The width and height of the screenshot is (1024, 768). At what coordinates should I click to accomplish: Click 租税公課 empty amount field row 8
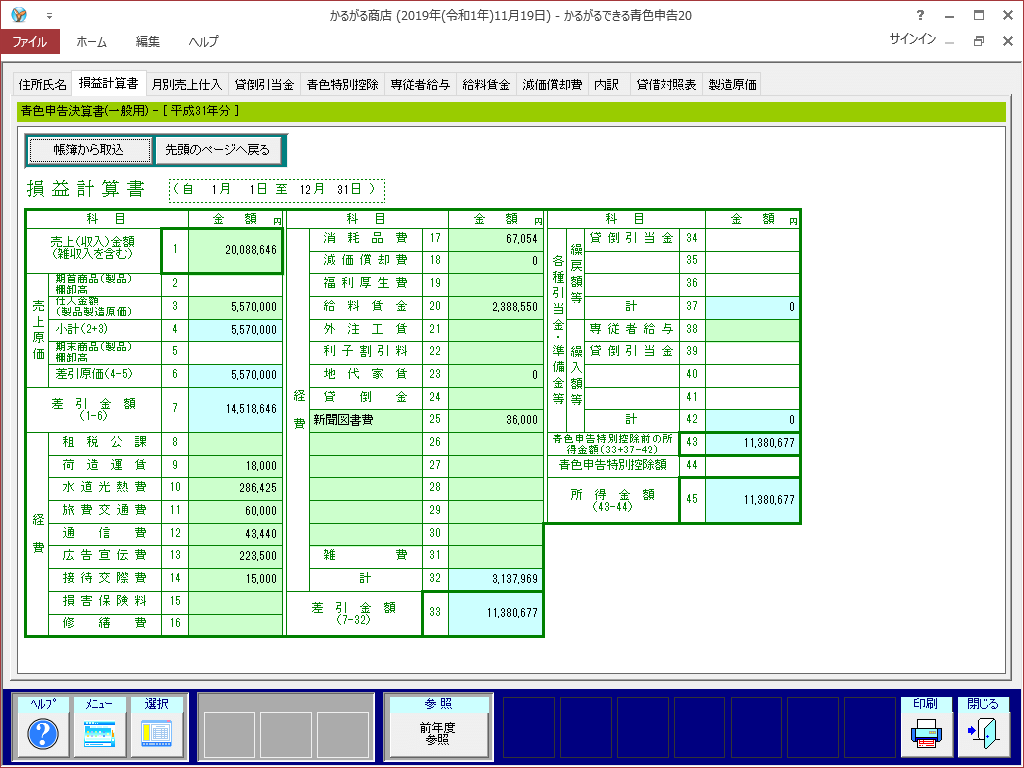[236, 443]
